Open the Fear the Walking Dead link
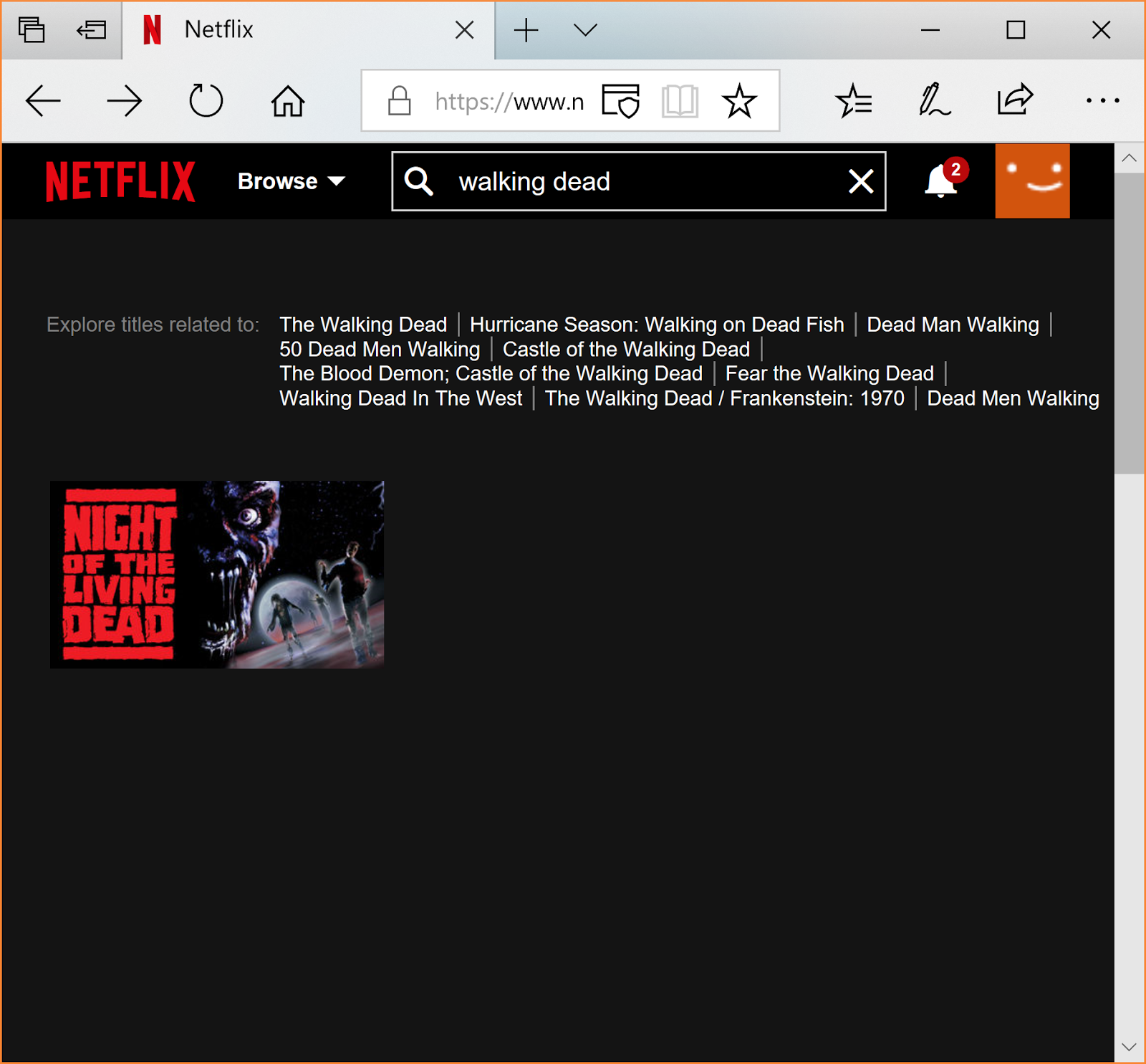This screenshot has height=1064, width=1146. click(x=829, y=373)
